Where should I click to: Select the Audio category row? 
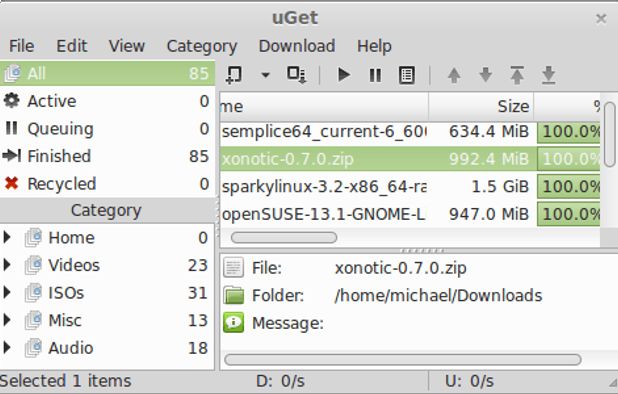(x=107, y=348)
